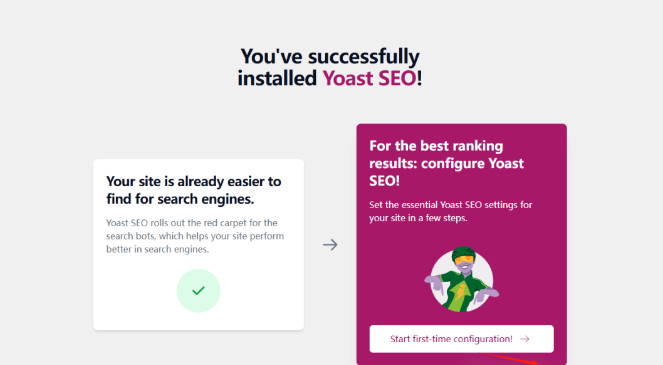The image size is (663, 365).
Task: Click the "Yoast SEO rolls out the red carpet" paragraph
Action: coord(195,236)
